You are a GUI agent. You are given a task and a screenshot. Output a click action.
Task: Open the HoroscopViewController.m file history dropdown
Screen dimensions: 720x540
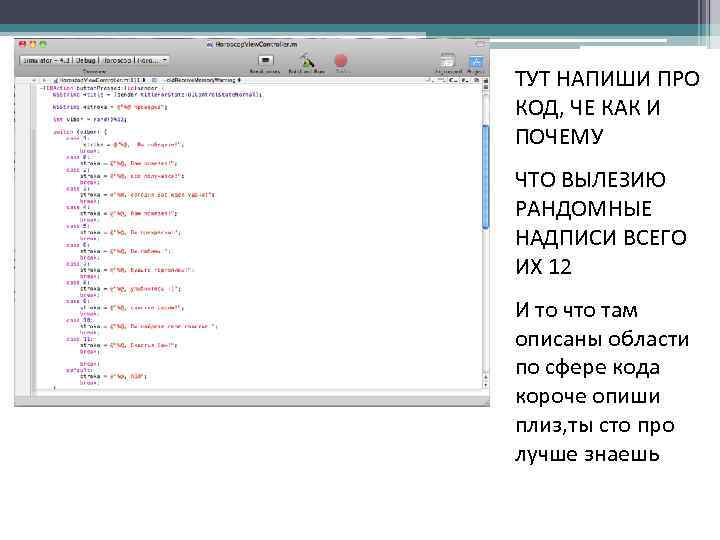tap(102, 80)
